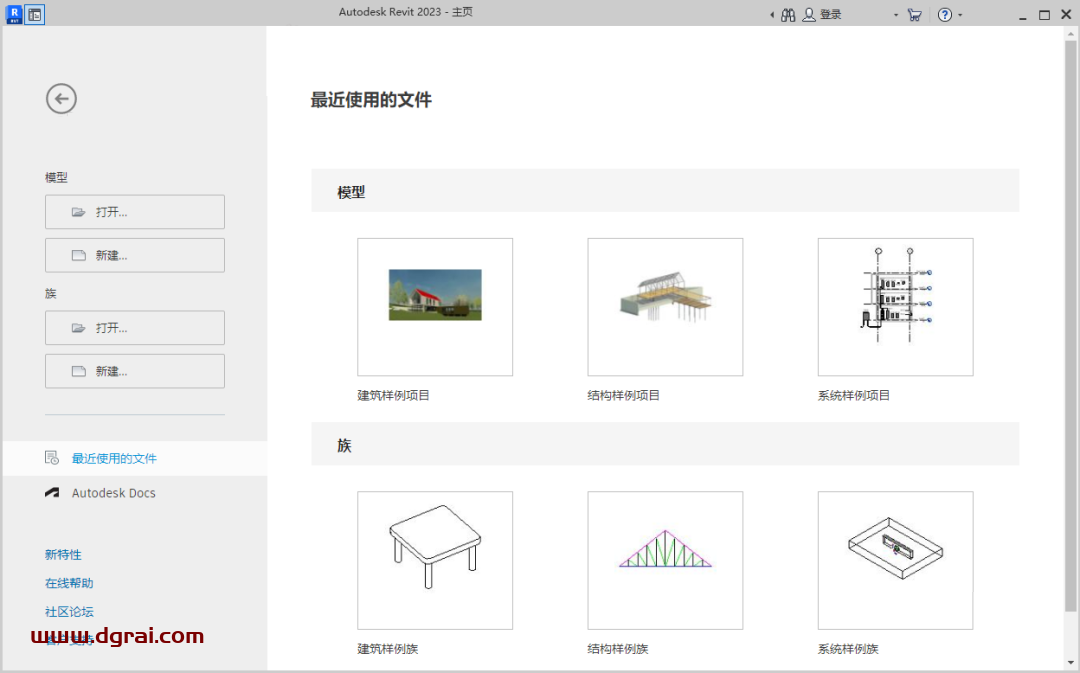
Task: Select the 最近使用的文件 tab in sidebar
Action: click(x=135, y=459)
